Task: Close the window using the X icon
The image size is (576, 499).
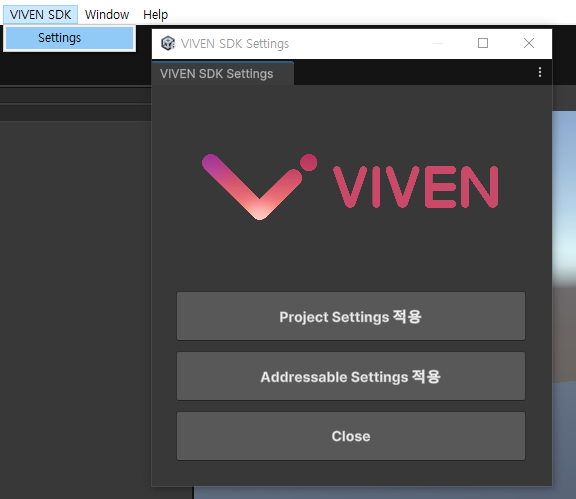Action: (529, 43)
